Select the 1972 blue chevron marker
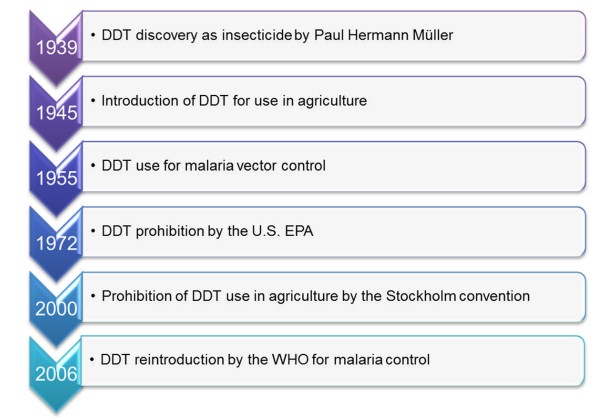This screenshot has height=417, width=605. [56, 243]
